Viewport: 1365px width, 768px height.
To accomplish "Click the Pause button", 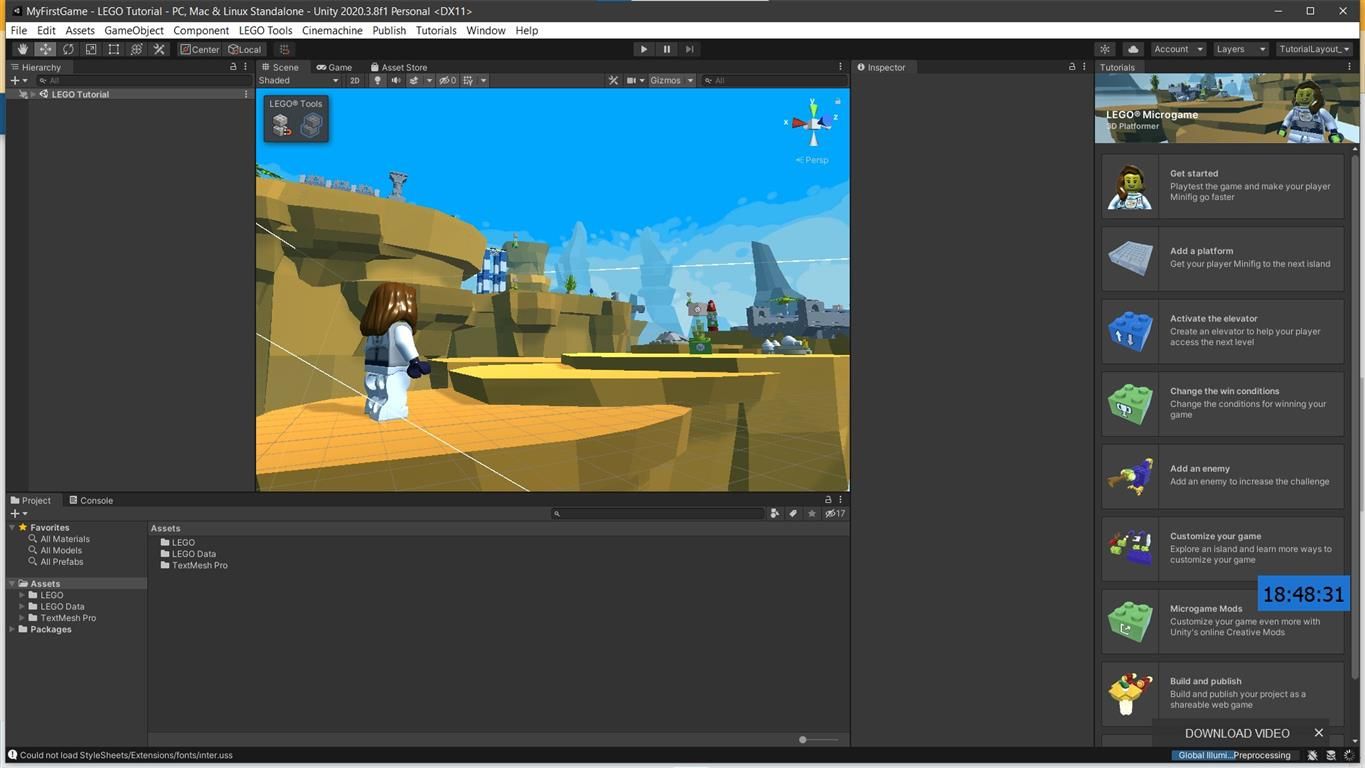I will point(666,49).
